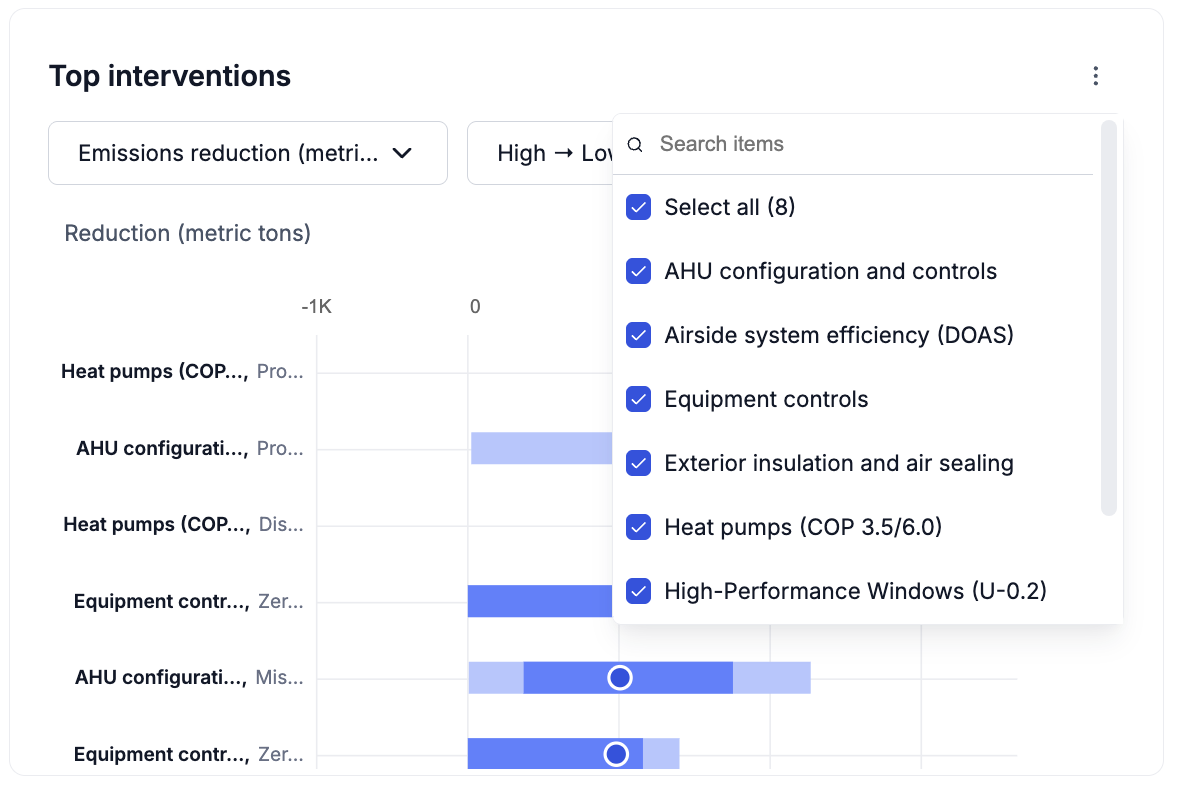The width and height of the screenshot is (1180, 792).
Task: Uncheck Airside system efficiency (DOAS)
Action: click(x=639, y=335)
